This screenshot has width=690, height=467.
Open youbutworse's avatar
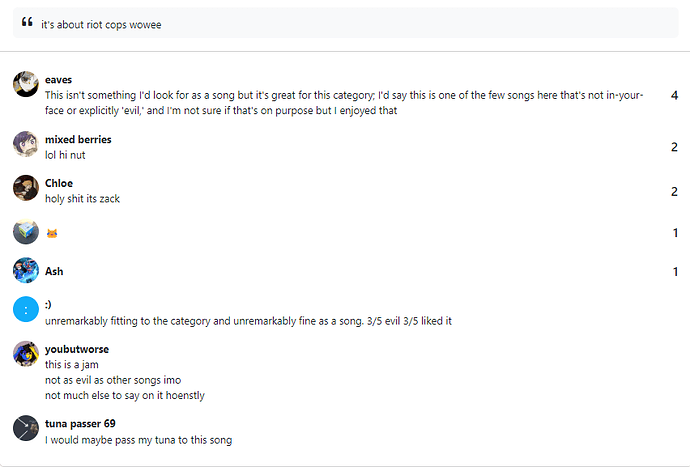pos(26,353)
